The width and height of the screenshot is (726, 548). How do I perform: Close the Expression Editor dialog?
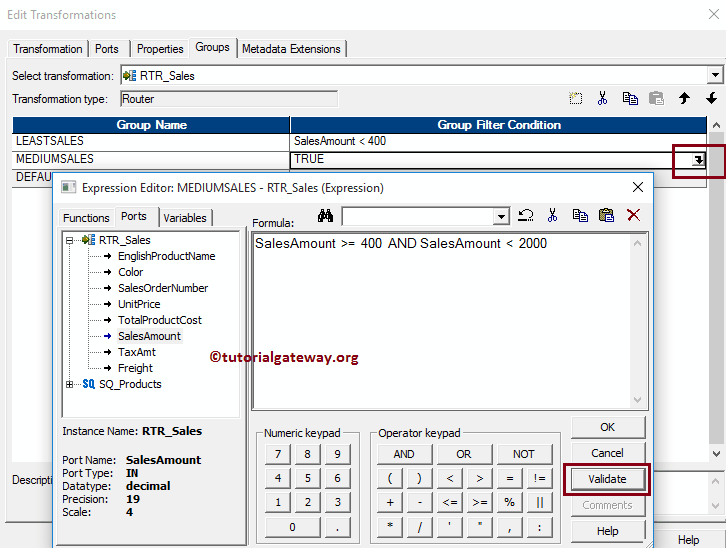[x=638, y=187]
